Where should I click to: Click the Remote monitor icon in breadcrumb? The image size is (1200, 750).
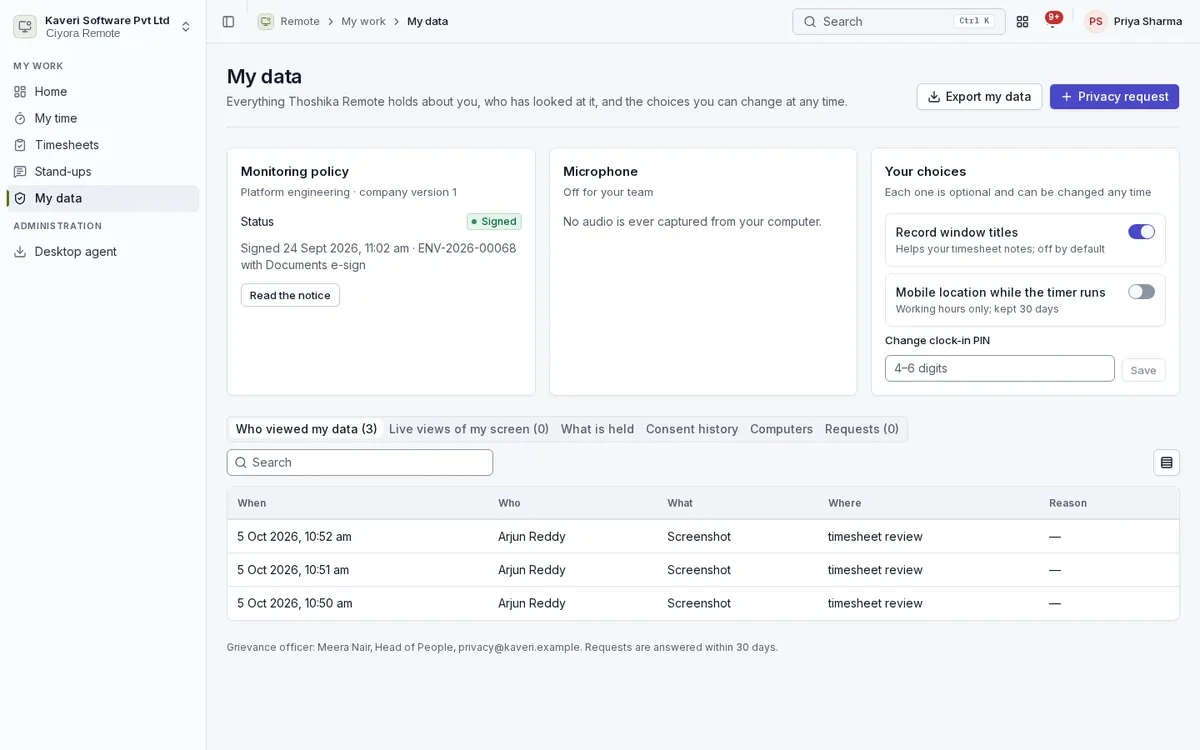coord(265,21)
